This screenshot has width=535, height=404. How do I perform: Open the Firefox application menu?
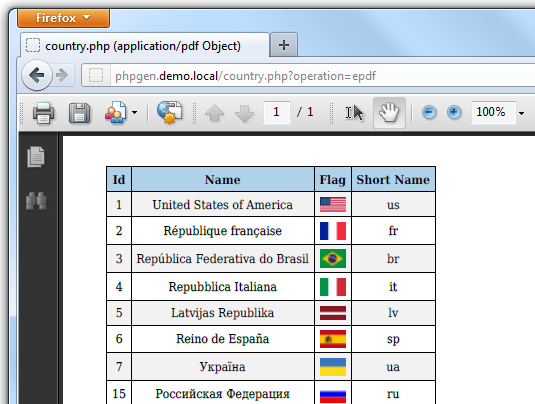coord(63,18)
